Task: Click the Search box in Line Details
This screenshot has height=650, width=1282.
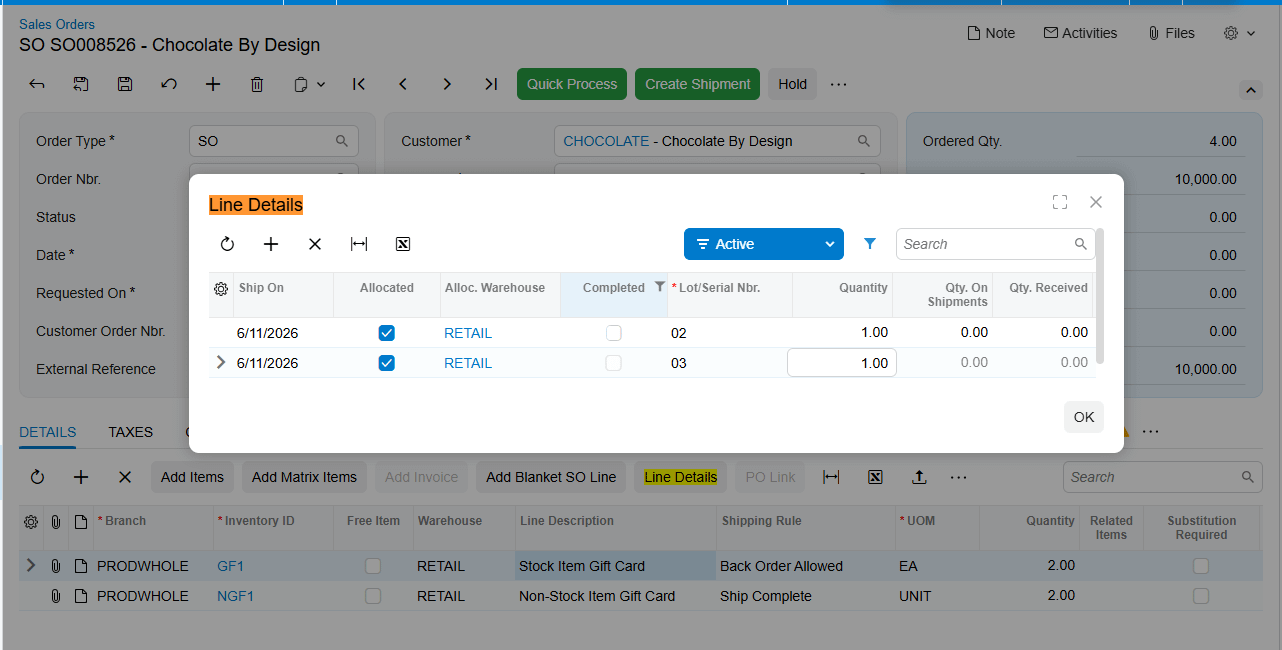Action: (x=994, y=244)
